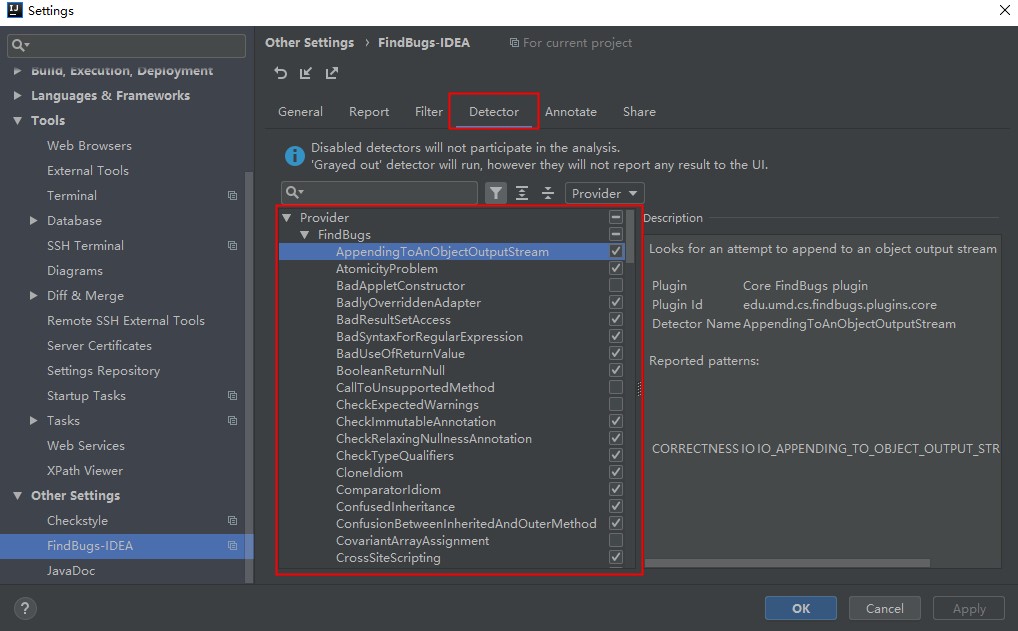Expand the Tasks settings node
The height and width of the screenshot is (631, 1018).
34,421
